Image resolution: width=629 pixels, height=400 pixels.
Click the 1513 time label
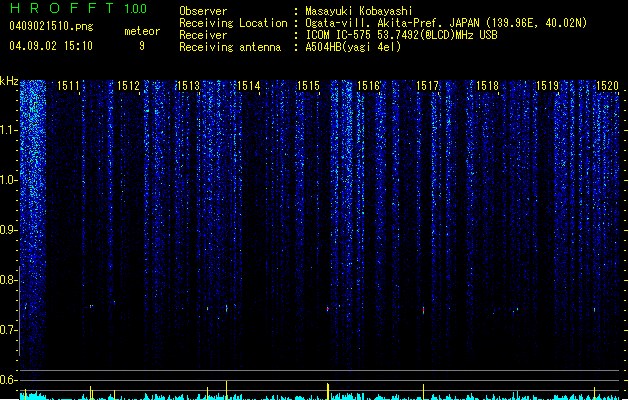(x=188, y=86)
